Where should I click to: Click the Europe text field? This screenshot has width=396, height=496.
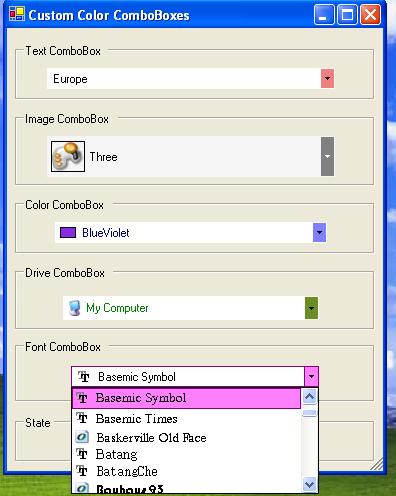coord(184,79)
